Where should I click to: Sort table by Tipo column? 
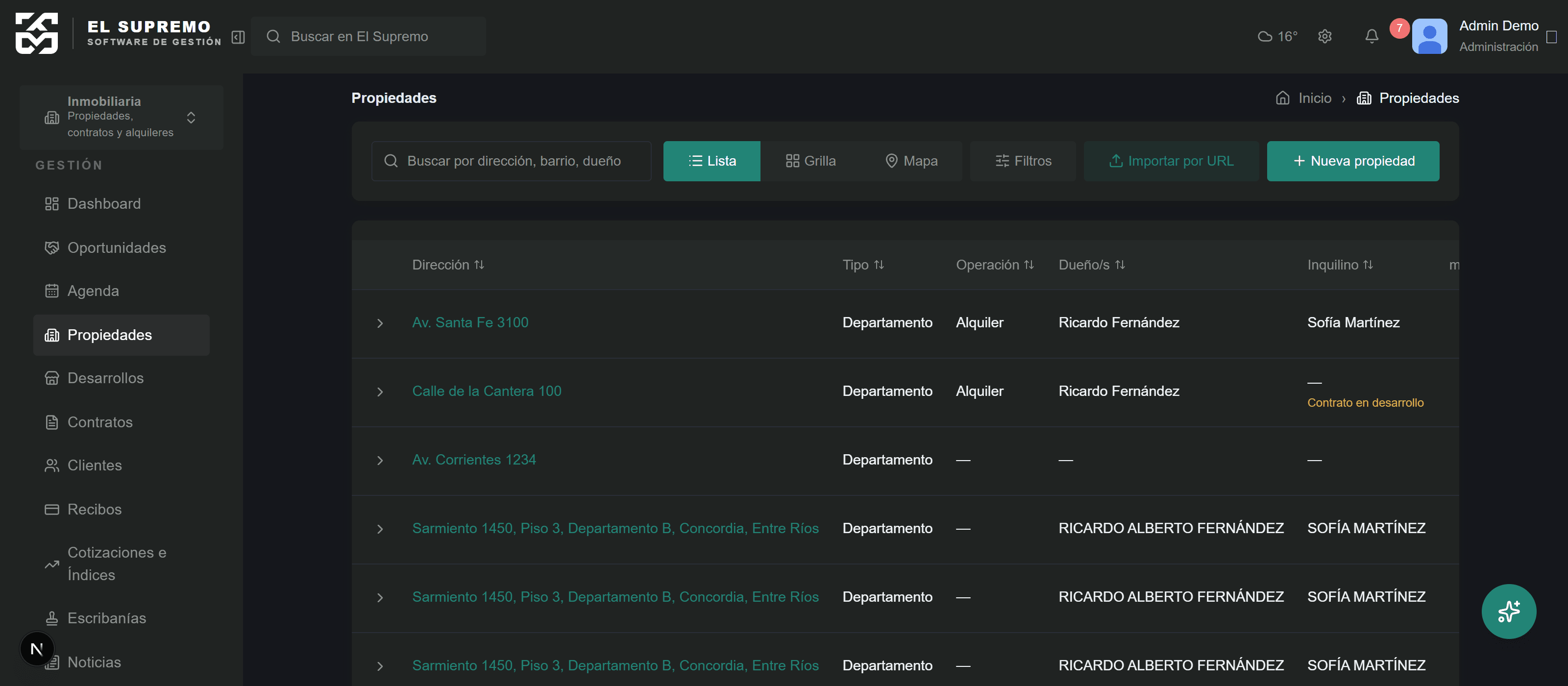point(863,265)
